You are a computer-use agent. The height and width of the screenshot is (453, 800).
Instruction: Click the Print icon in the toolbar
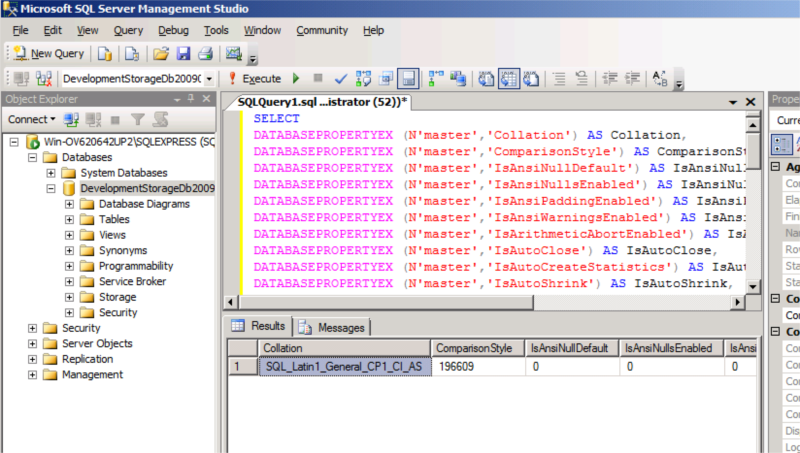coord(204,54)
